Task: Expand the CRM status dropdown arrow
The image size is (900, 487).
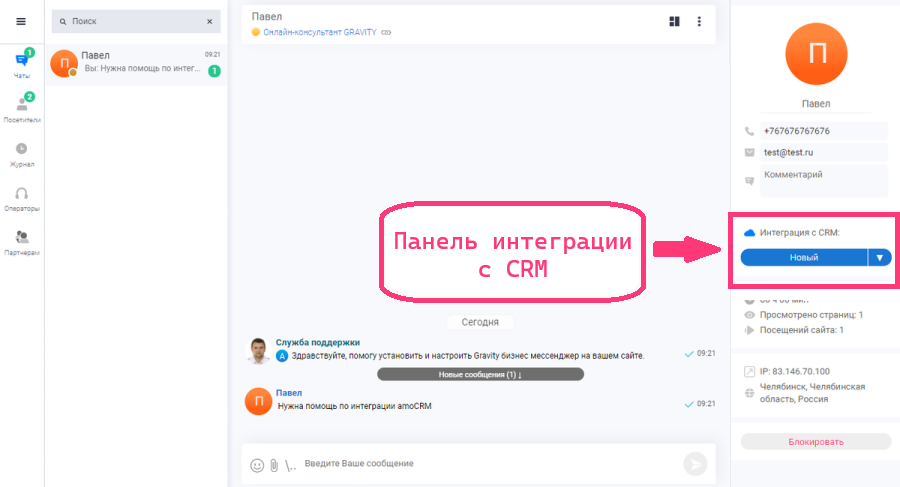Action: [x=880, y=257]
